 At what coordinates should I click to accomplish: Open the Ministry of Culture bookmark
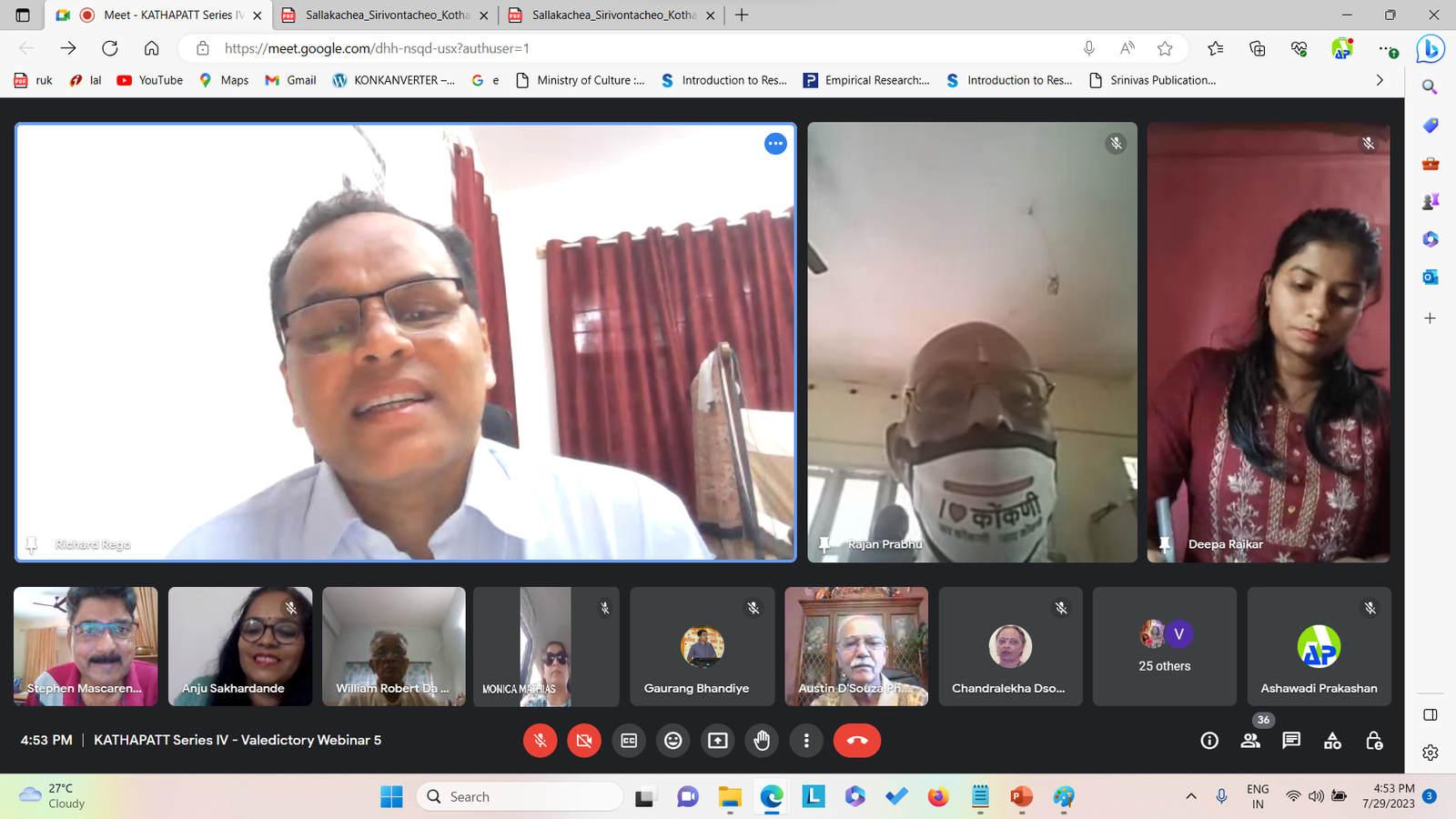click(x=581, y=80)
